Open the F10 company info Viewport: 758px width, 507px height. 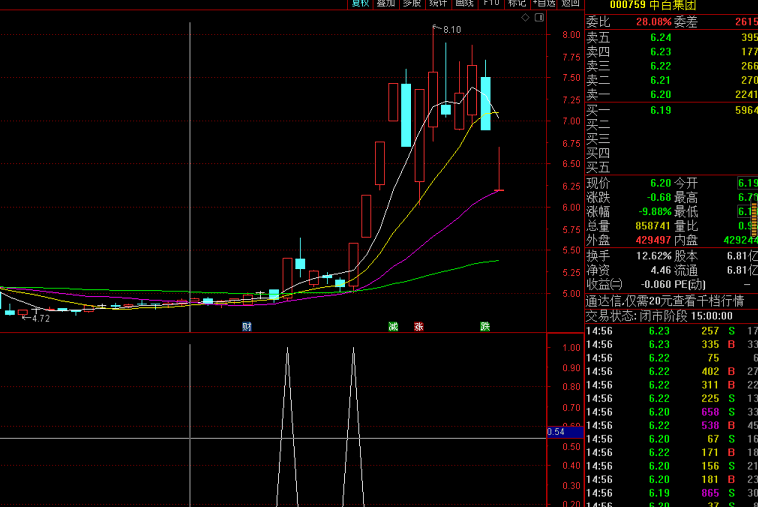pos(491,3)
